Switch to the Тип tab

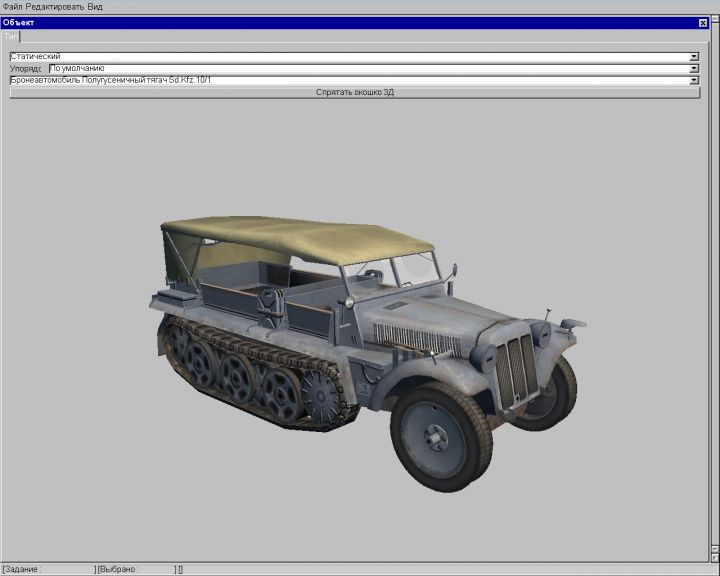pos(10,36)
